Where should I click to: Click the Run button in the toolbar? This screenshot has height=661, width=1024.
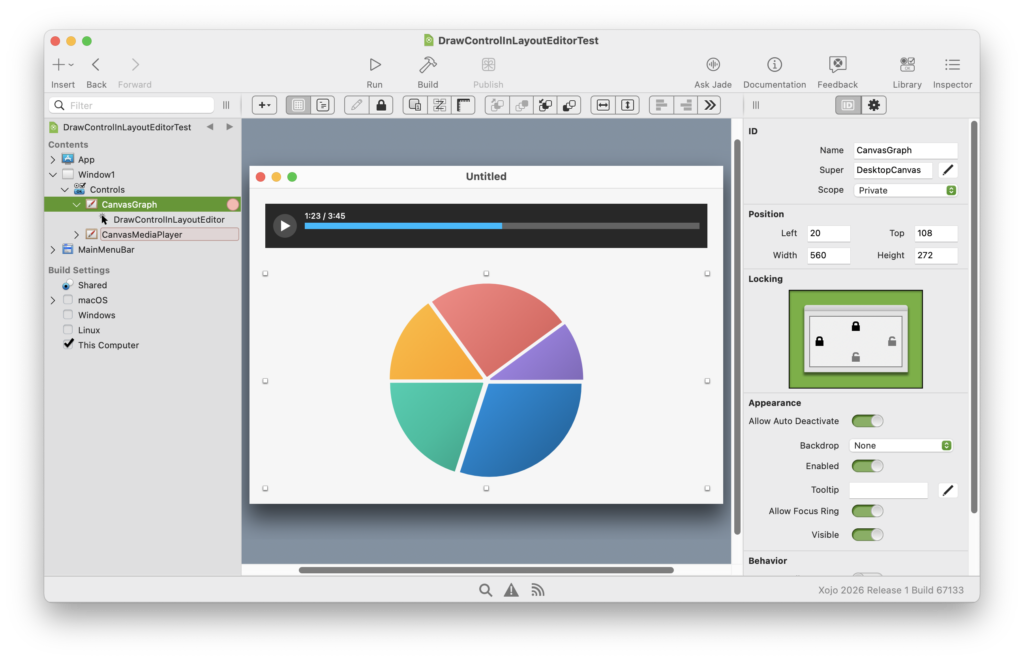coord(374,66)
